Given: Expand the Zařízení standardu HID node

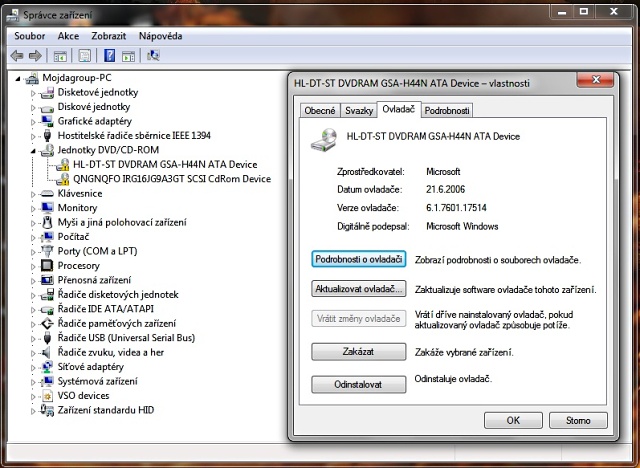Looking at the screenshot, I should [33, 411].
